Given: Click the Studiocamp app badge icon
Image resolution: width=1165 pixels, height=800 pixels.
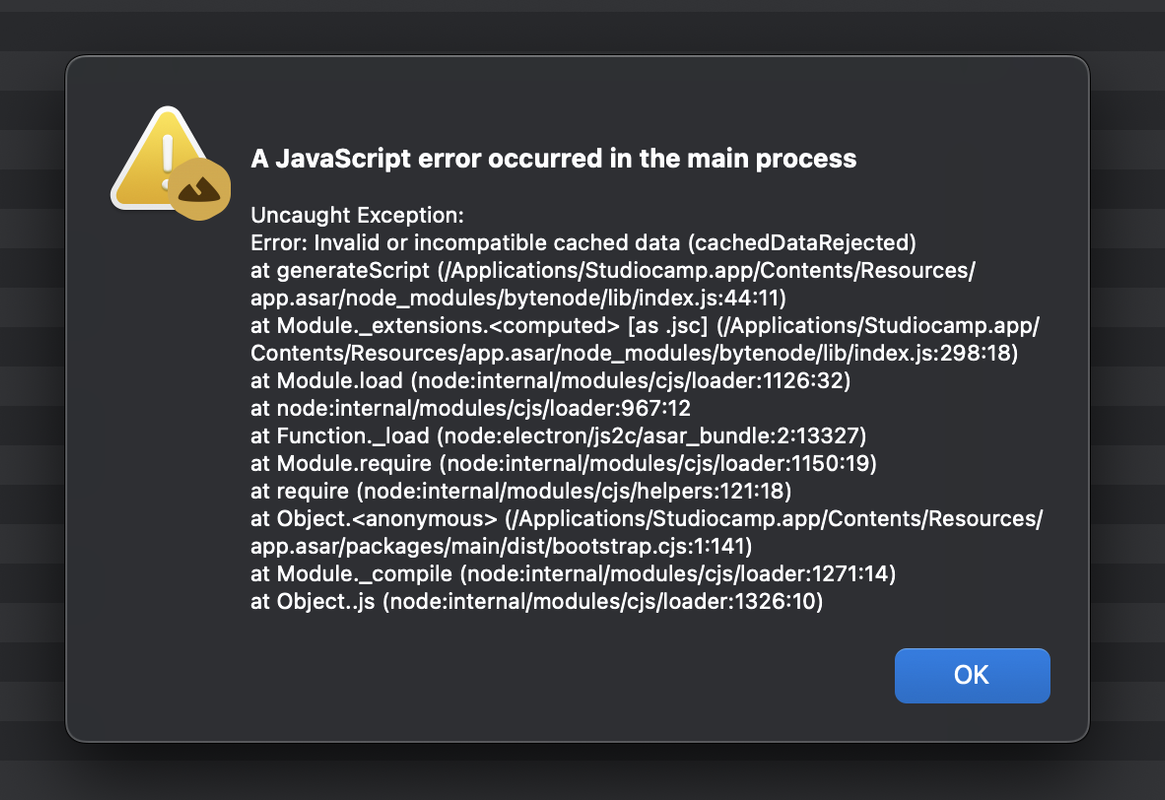Looking at the screenshot, I should tap(199, 189).
